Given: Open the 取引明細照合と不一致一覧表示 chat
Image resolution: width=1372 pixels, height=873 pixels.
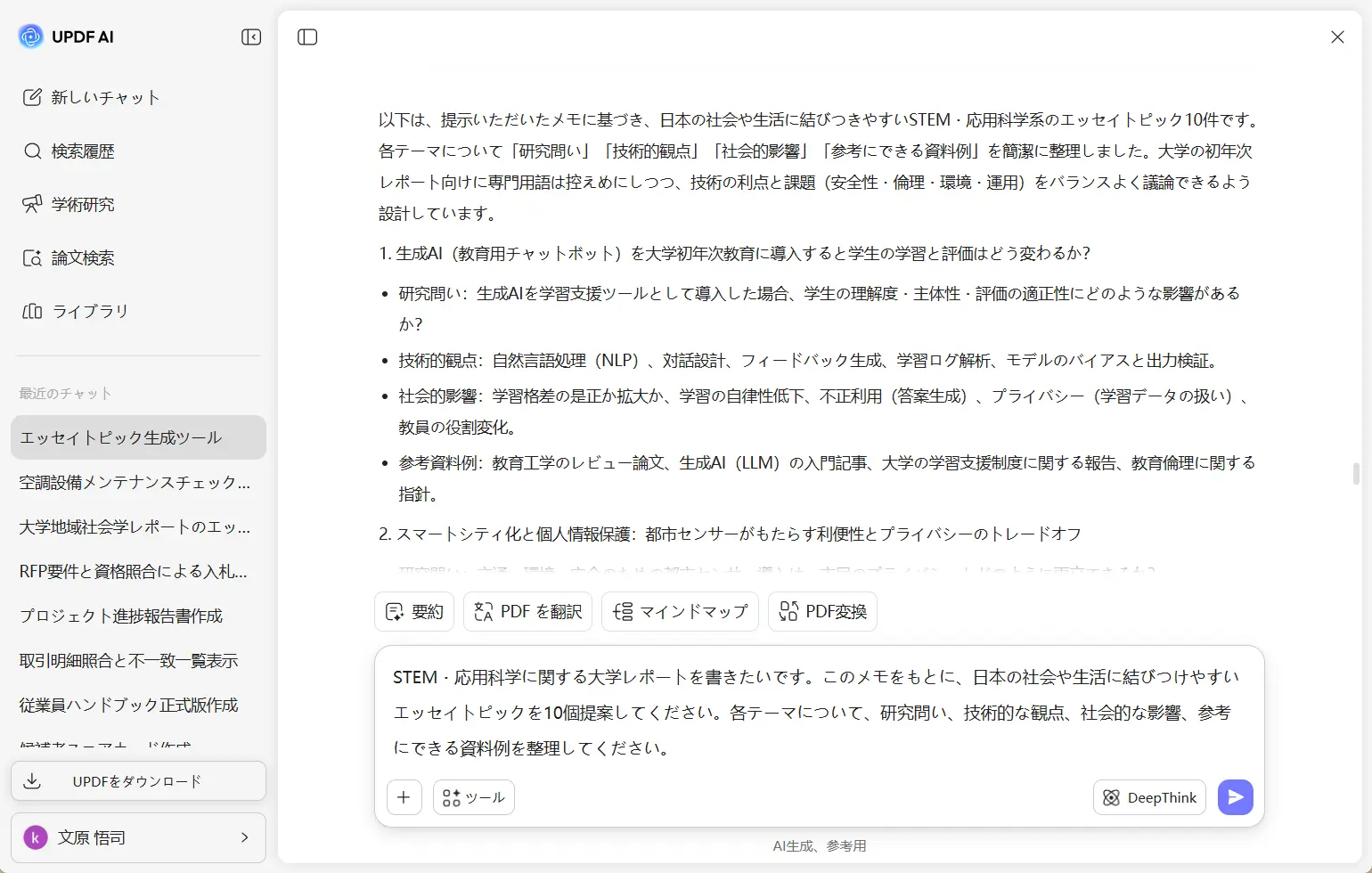Looking at the screenshot, I should coord(138,660).
